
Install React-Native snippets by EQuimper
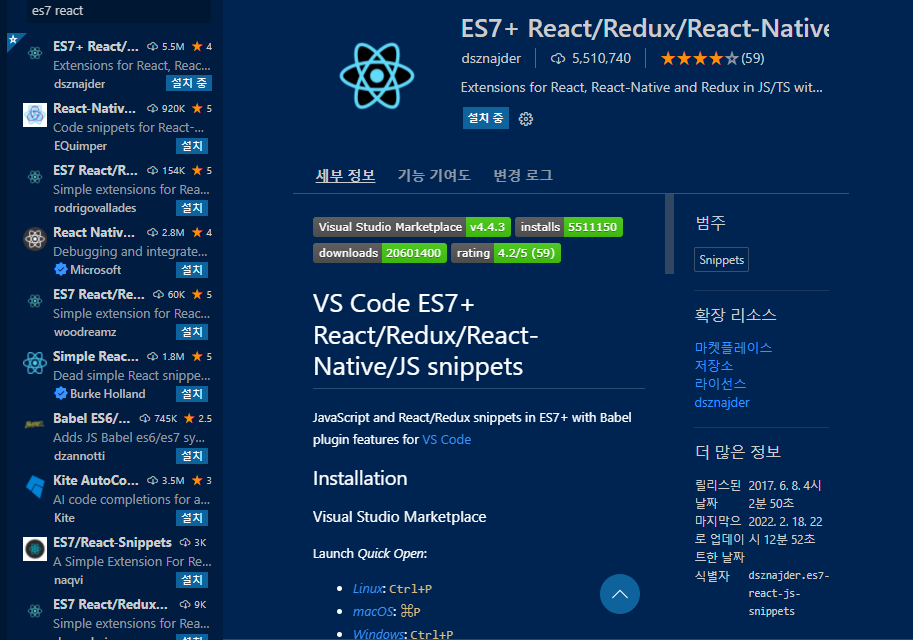coord(192,146)
